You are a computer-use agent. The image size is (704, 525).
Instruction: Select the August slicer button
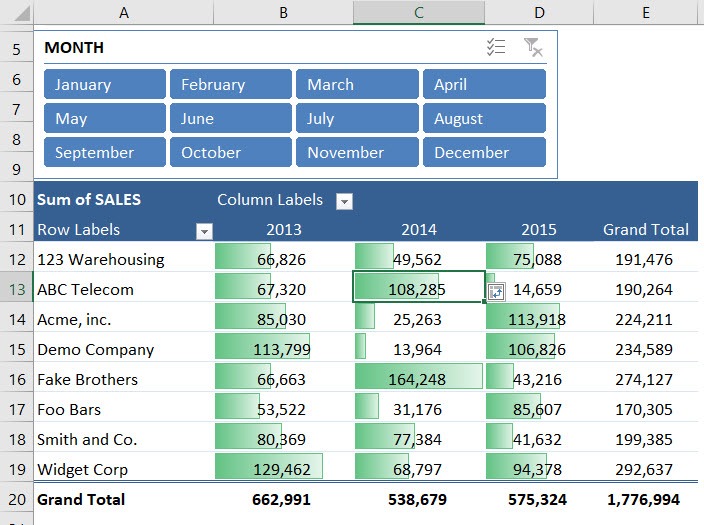(484, 118)
